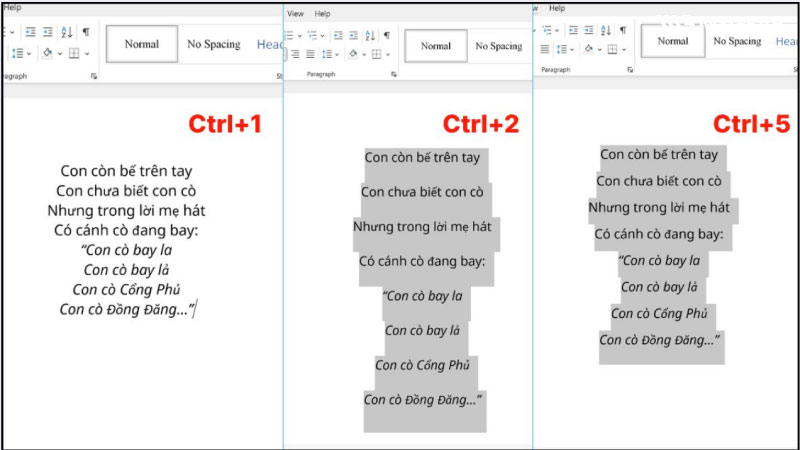The width and height of the screenshot is (800, 450).
Task: Click Line Spacing icon in the Ctrl+2 panel
Action: (327, 54)
